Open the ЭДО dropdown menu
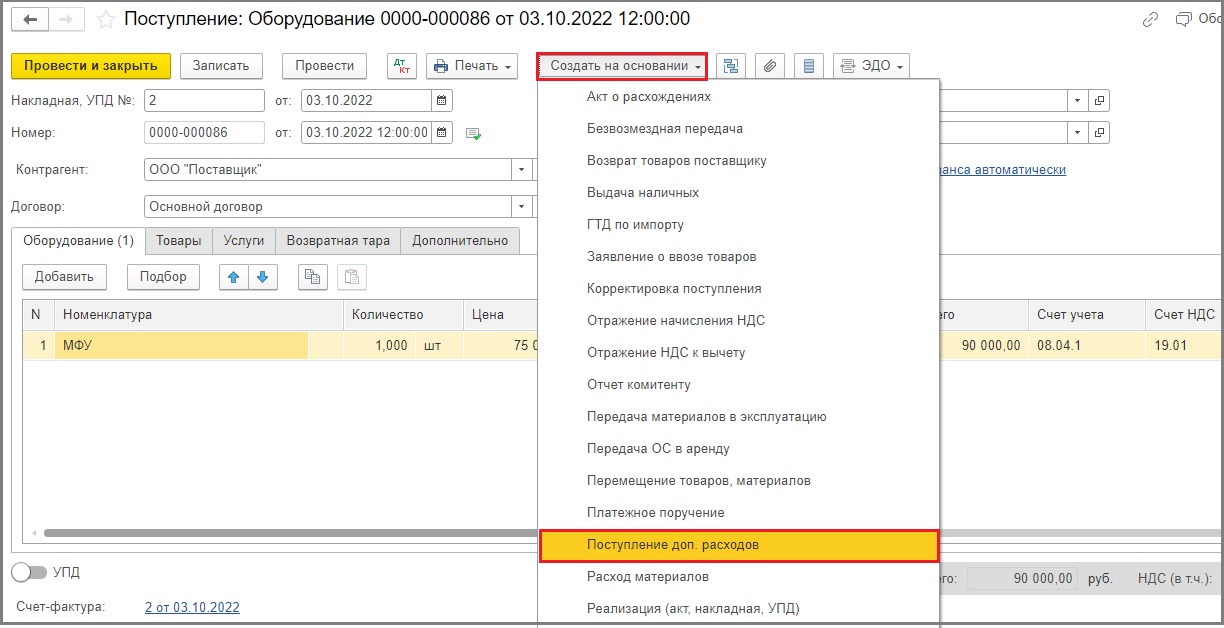 pyautogui.click(x=870, y=66)
